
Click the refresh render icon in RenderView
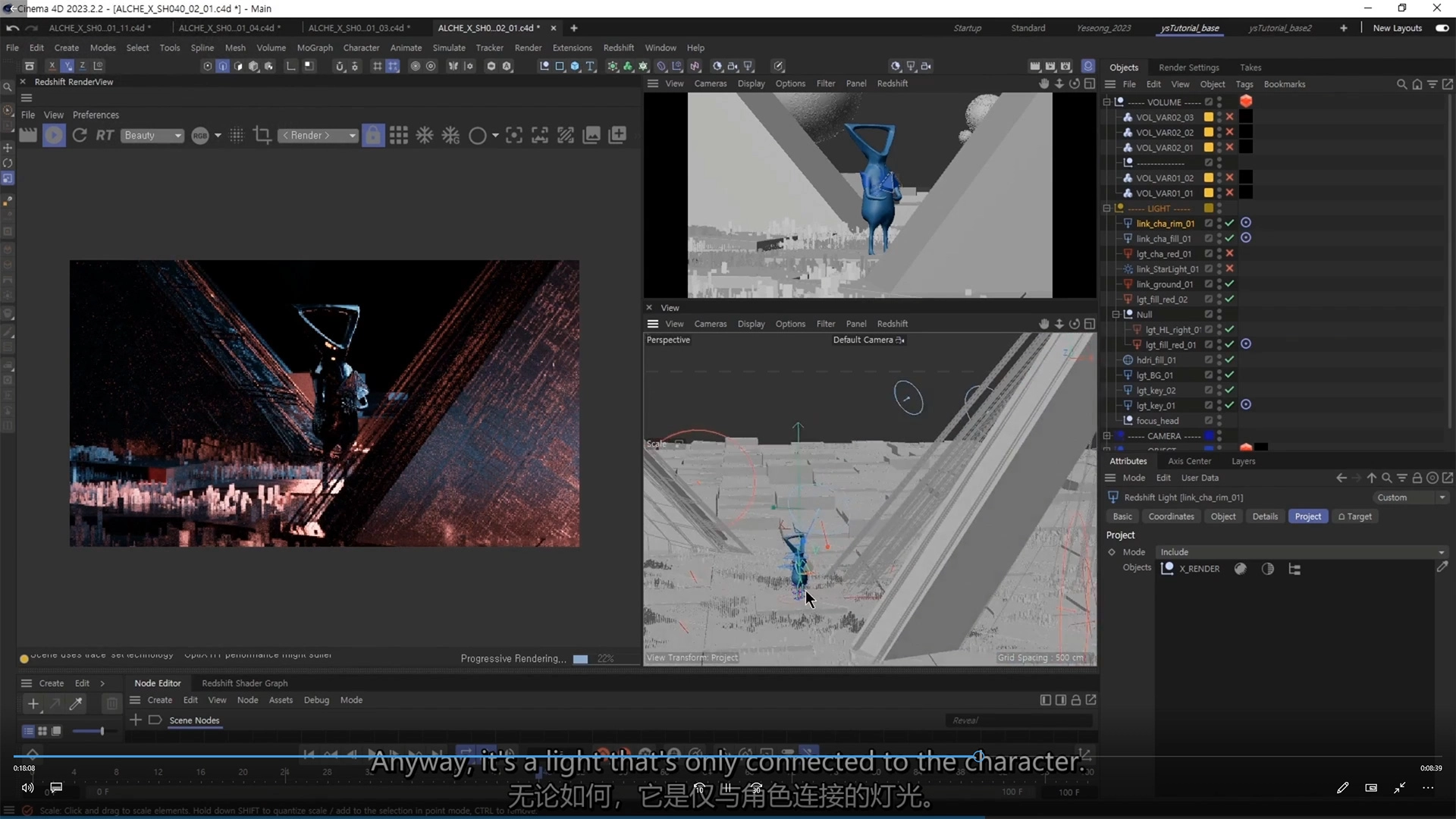pos(80,136)
